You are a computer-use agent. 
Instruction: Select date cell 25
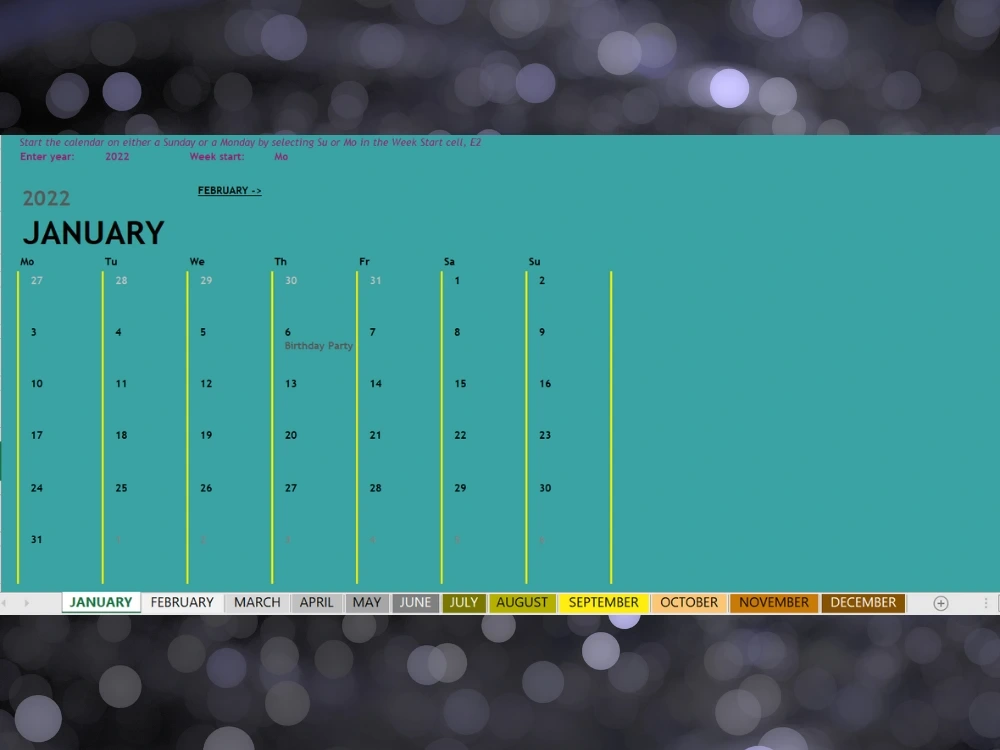(x=121, y=488)
